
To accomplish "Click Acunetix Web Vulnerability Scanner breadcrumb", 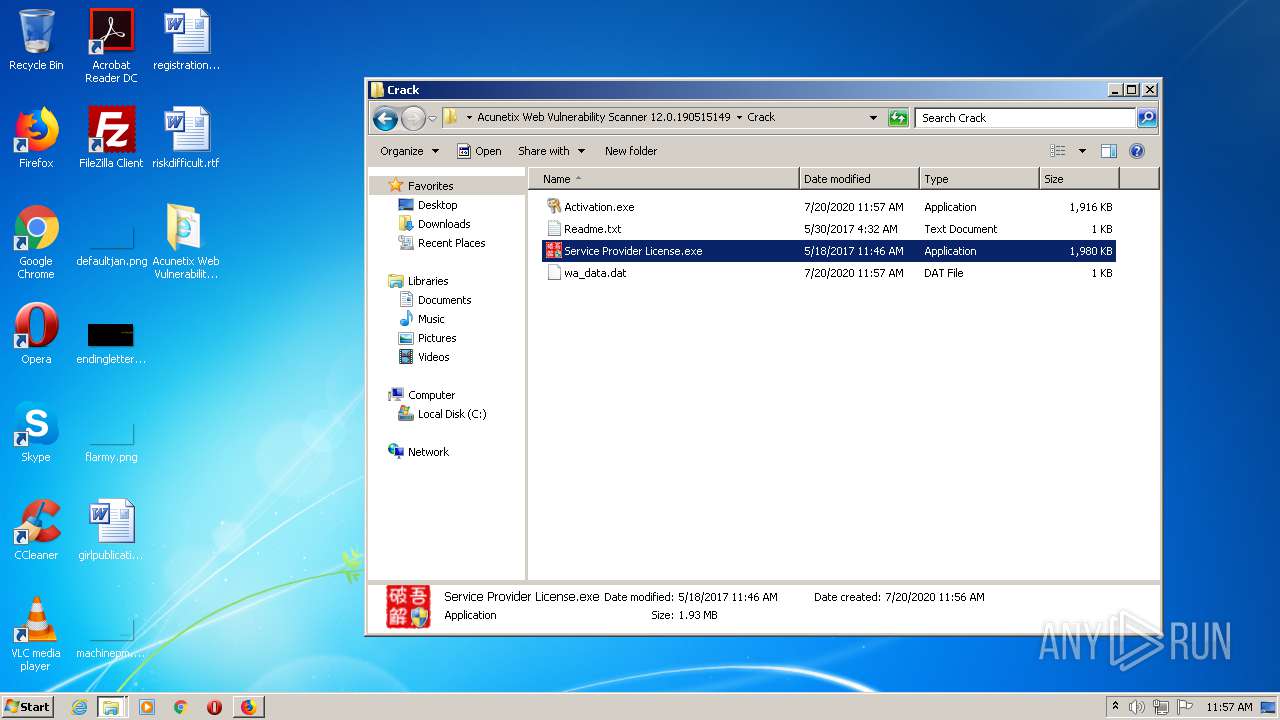I will click(603, 117).
